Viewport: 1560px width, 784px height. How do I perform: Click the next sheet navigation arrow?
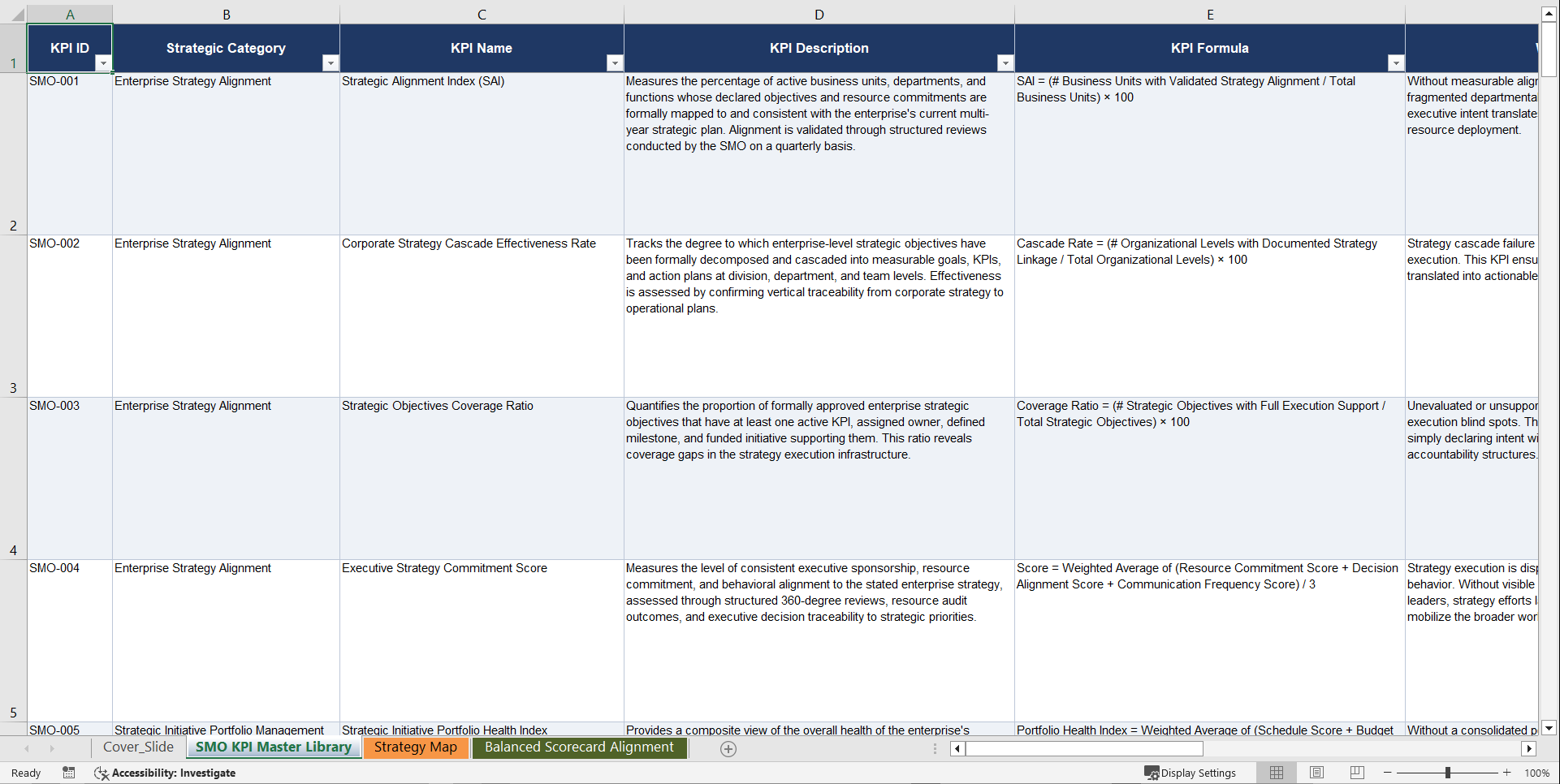52,748
